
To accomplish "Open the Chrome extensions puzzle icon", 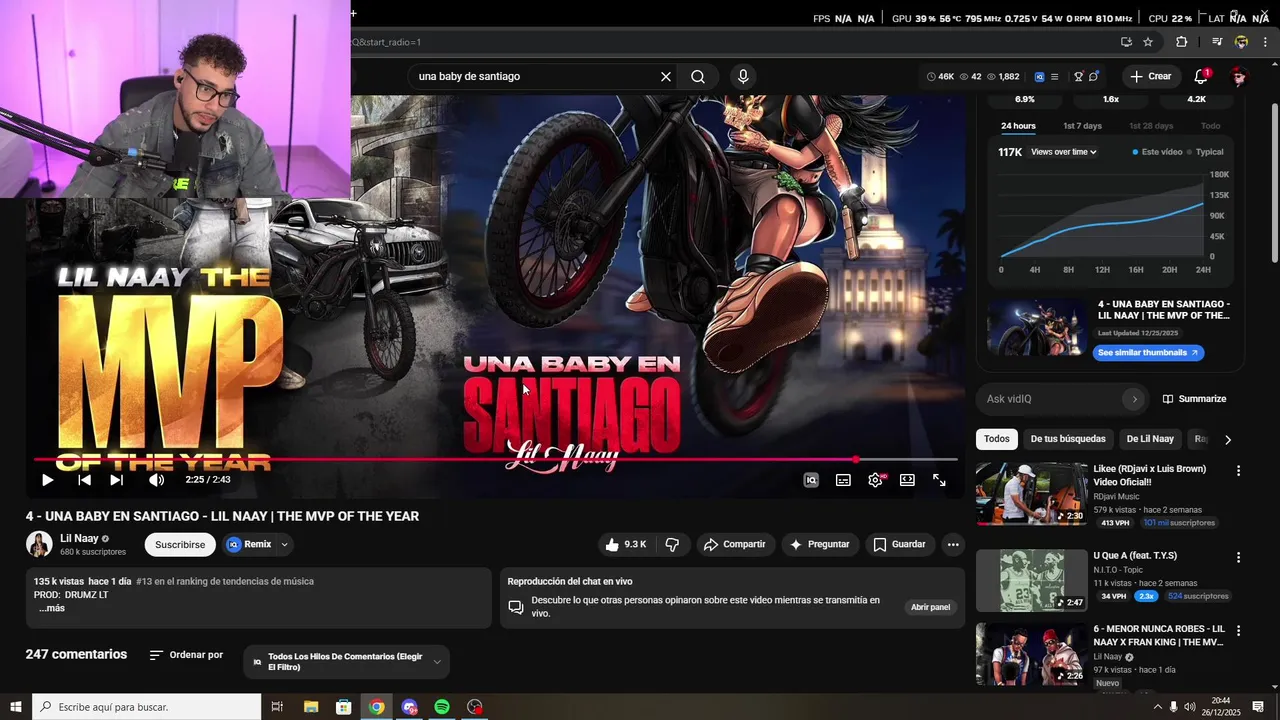I will 1181,42.
